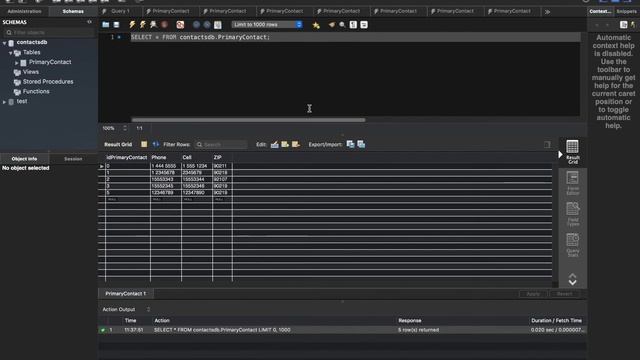Collapse the contactsdb schema

click(4, 42)
